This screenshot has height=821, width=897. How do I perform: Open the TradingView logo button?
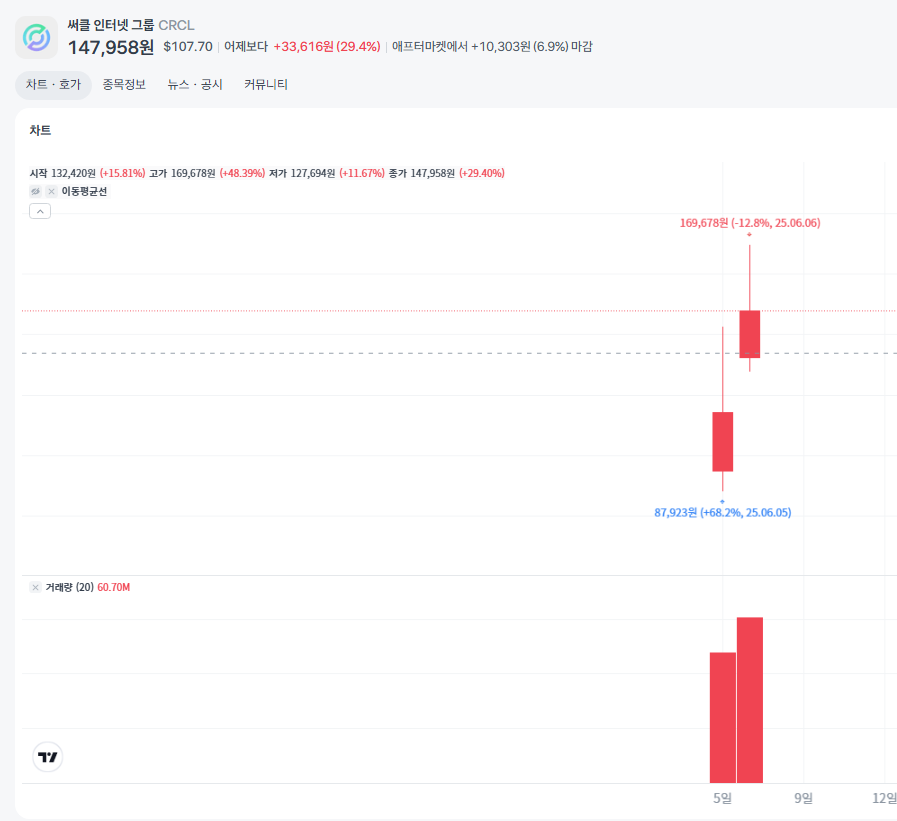47,757
